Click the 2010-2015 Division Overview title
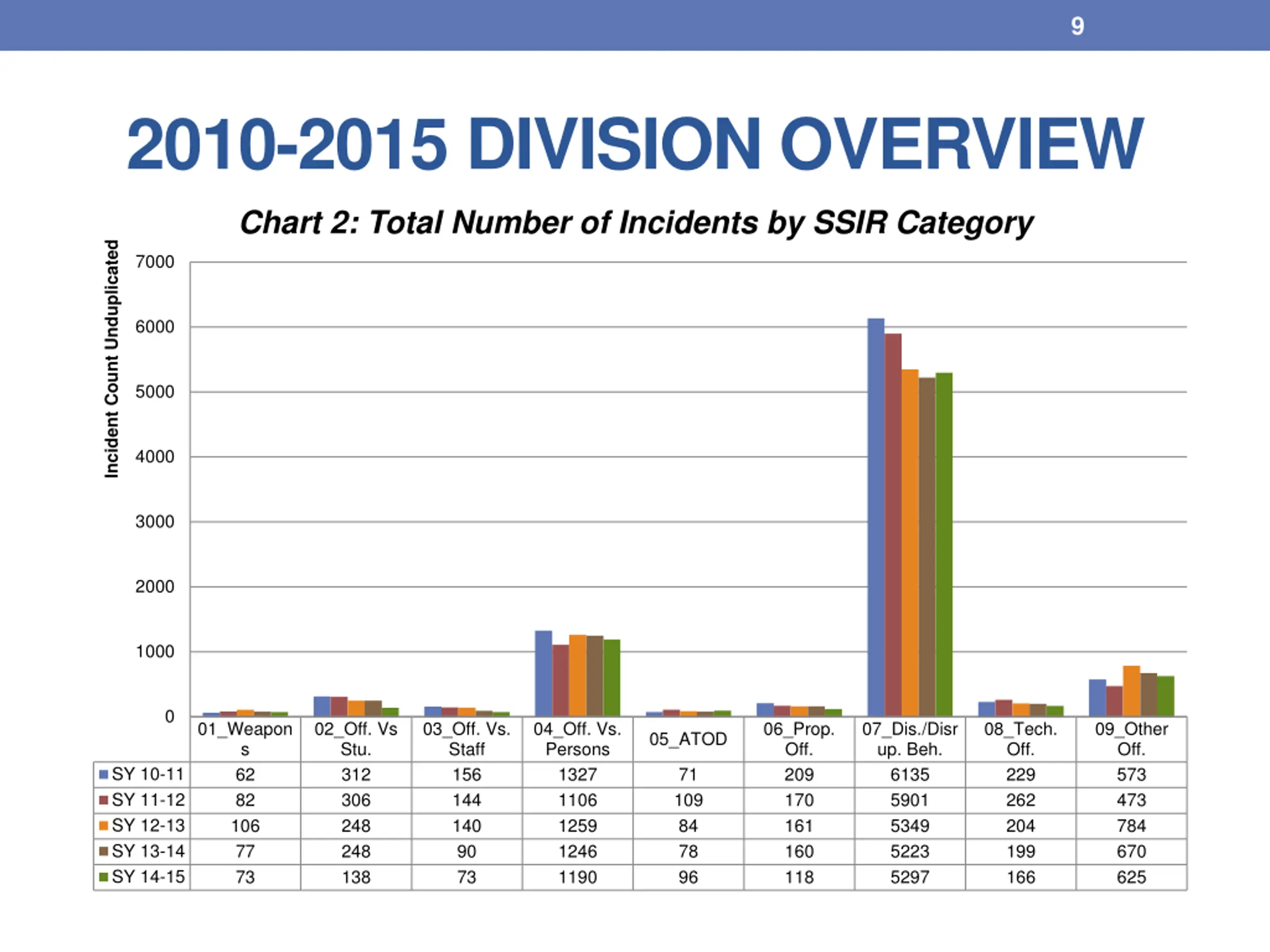Image resolution: width=1270 pixels, height=952 pixels. [635, 143]
